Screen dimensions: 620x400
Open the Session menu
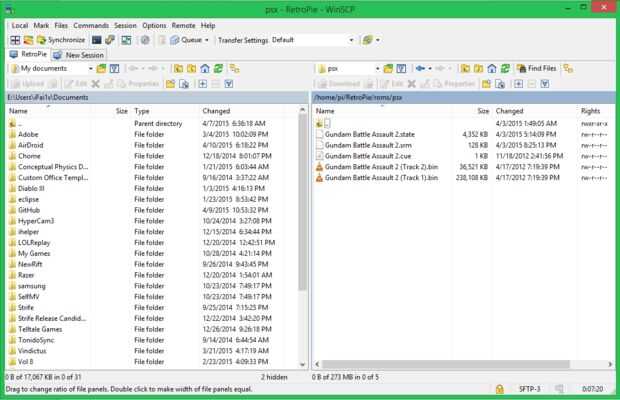click(125, 25)
